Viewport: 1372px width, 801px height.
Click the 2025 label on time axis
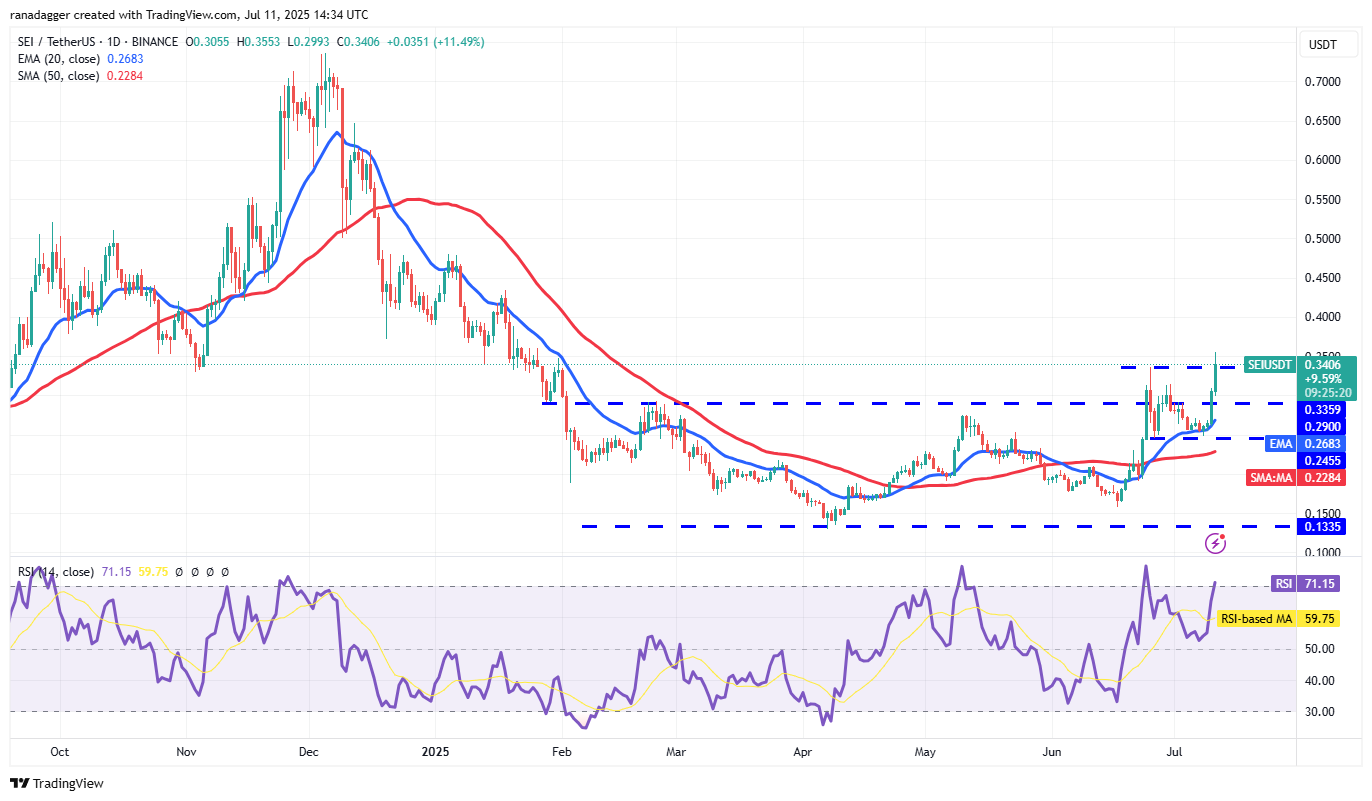[437, 750]
